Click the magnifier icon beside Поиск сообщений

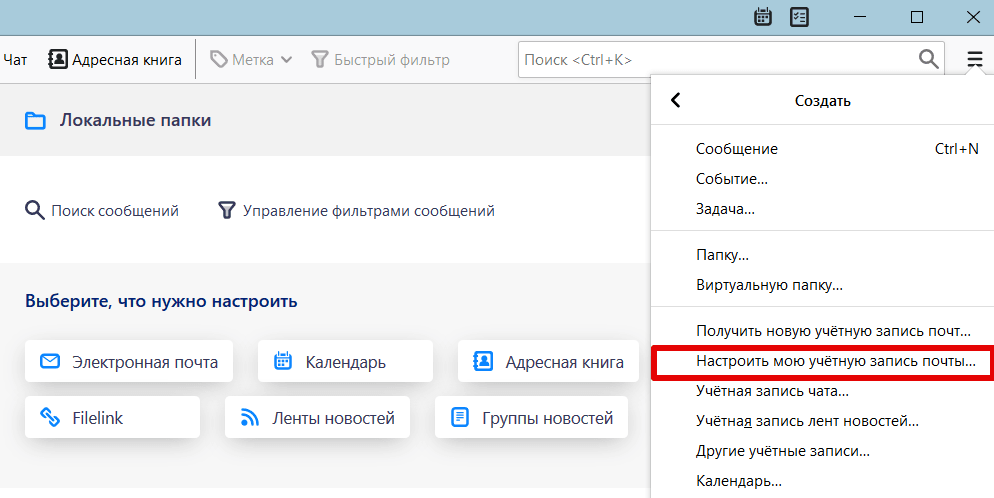click(x=34, y=210)
